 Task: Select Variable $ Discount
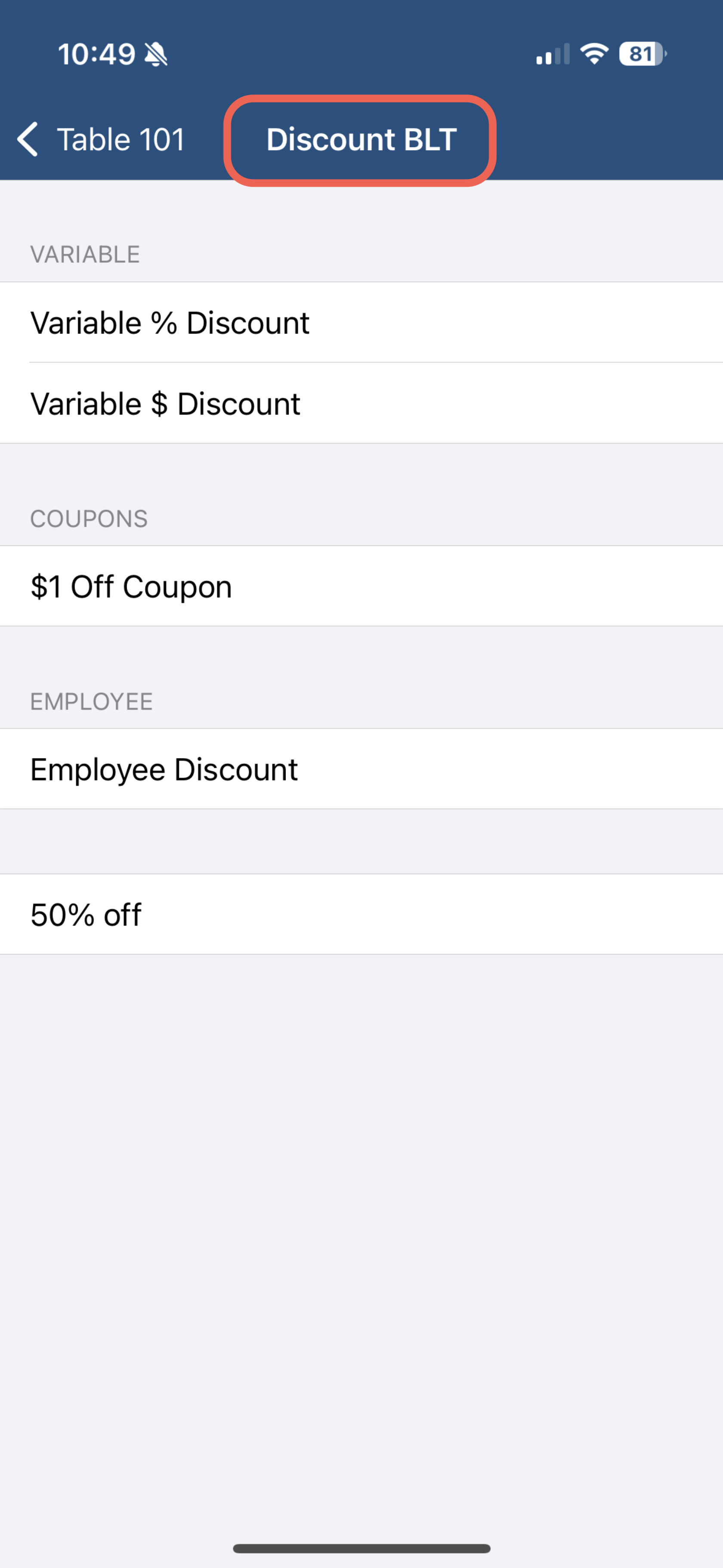361,403
